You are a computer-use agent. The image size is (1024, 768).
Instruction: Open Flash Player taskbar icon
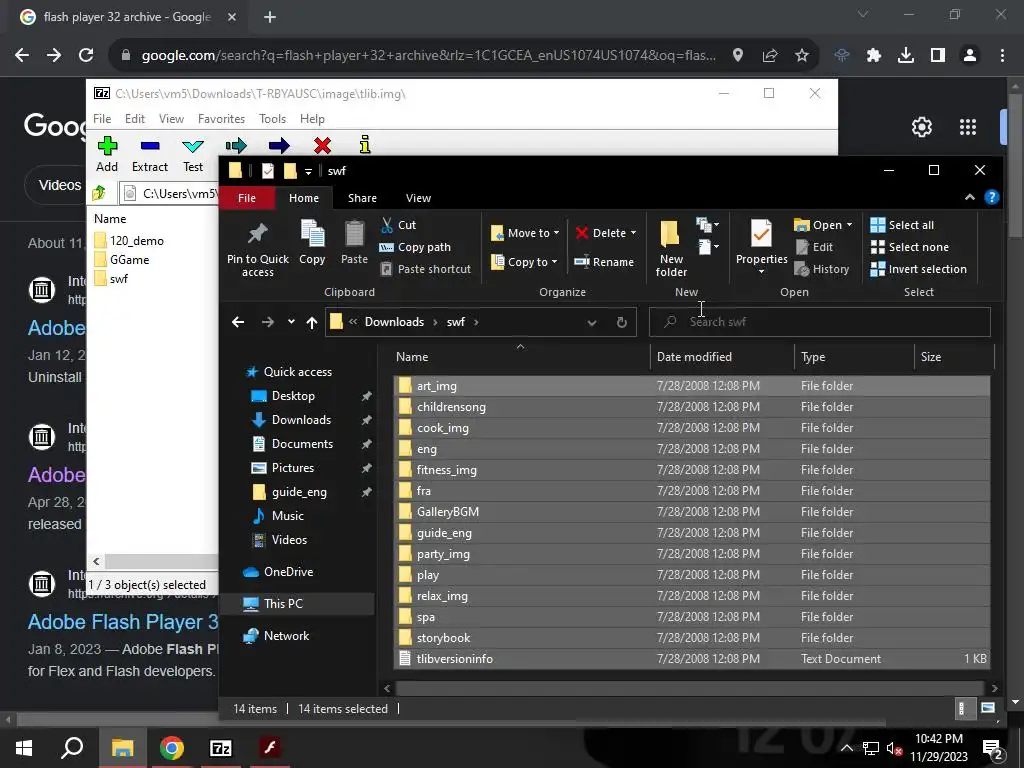point(270,748)
